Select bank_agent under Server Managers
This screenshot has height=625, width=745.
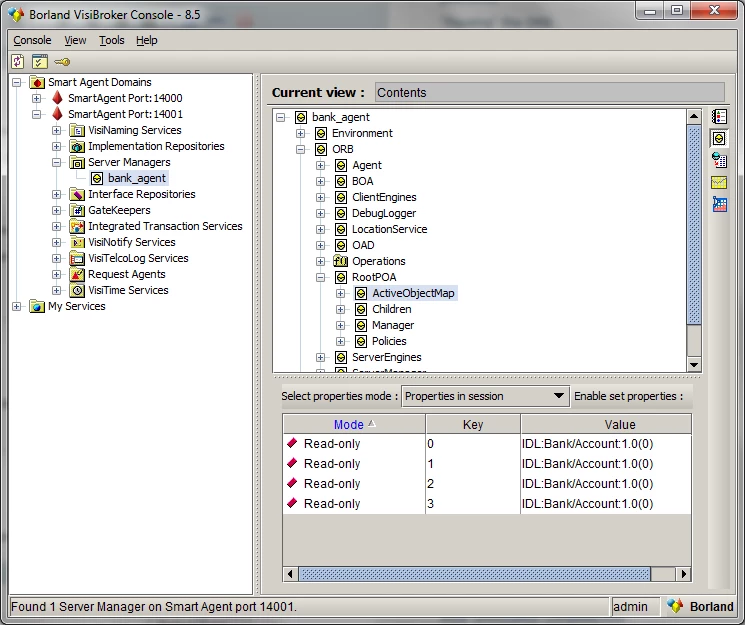[x=137, y=178]
